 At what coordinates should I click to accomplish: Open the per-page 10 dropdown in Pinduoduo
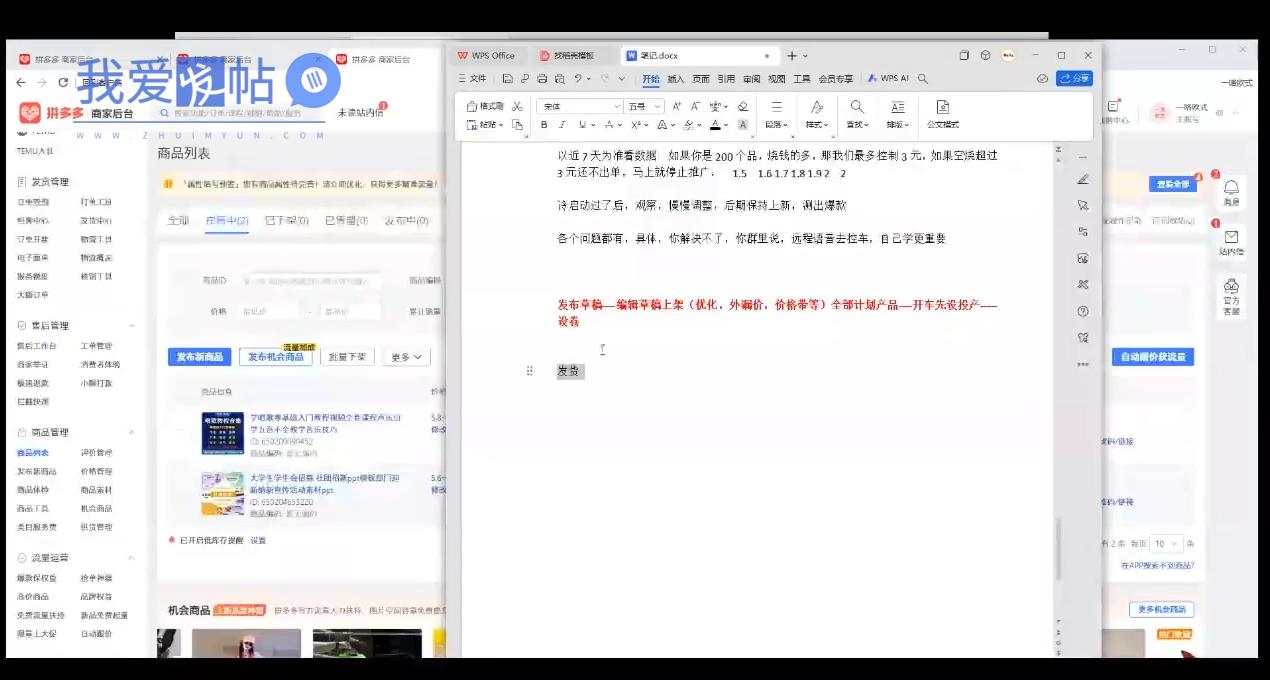pyautogui.click(x=1165, y=544)
